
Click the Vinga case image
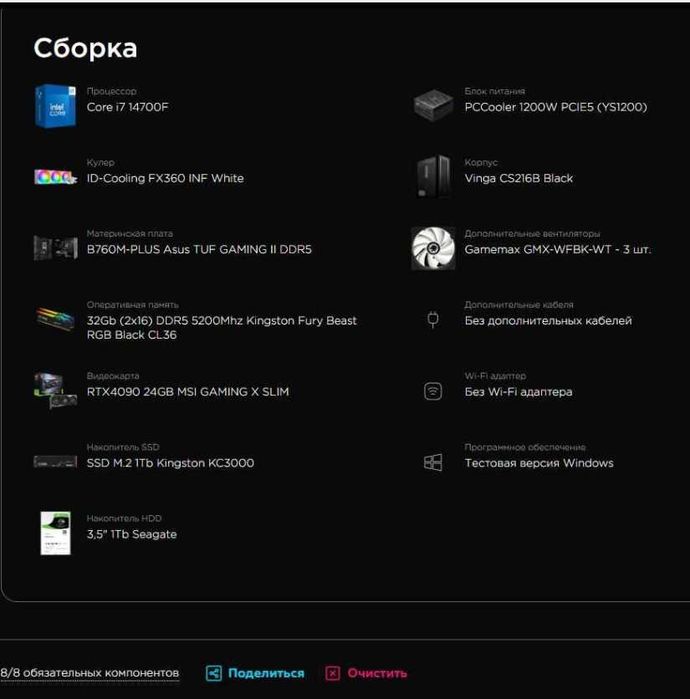[x=433, y=177]
